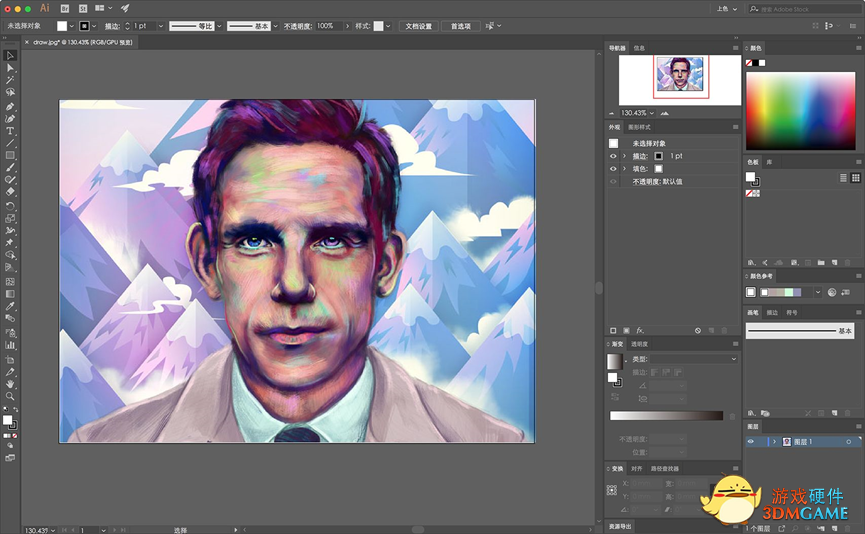Expand the 描边 row in Appearance panel

pyautogui.click(x=624, y=156)
